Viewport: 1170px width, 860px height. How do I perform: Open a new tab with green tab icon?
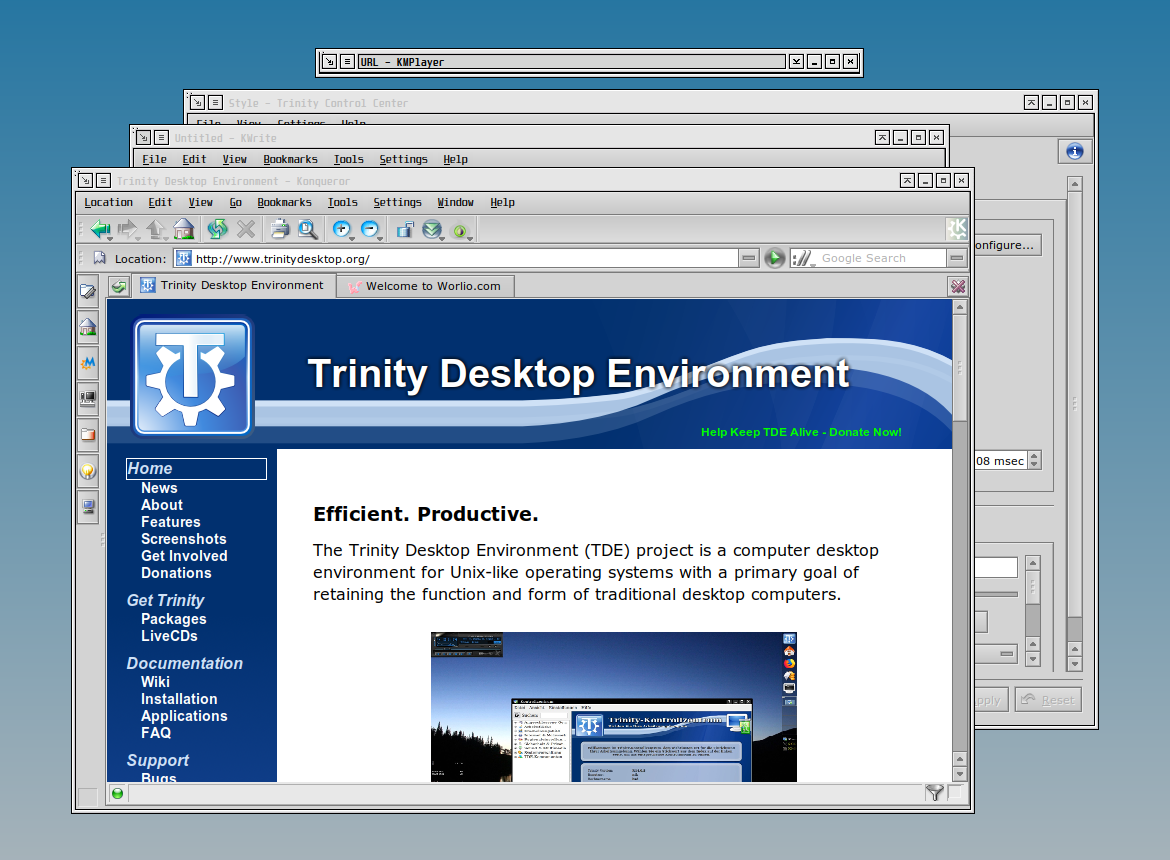click(x=119, y=286)
